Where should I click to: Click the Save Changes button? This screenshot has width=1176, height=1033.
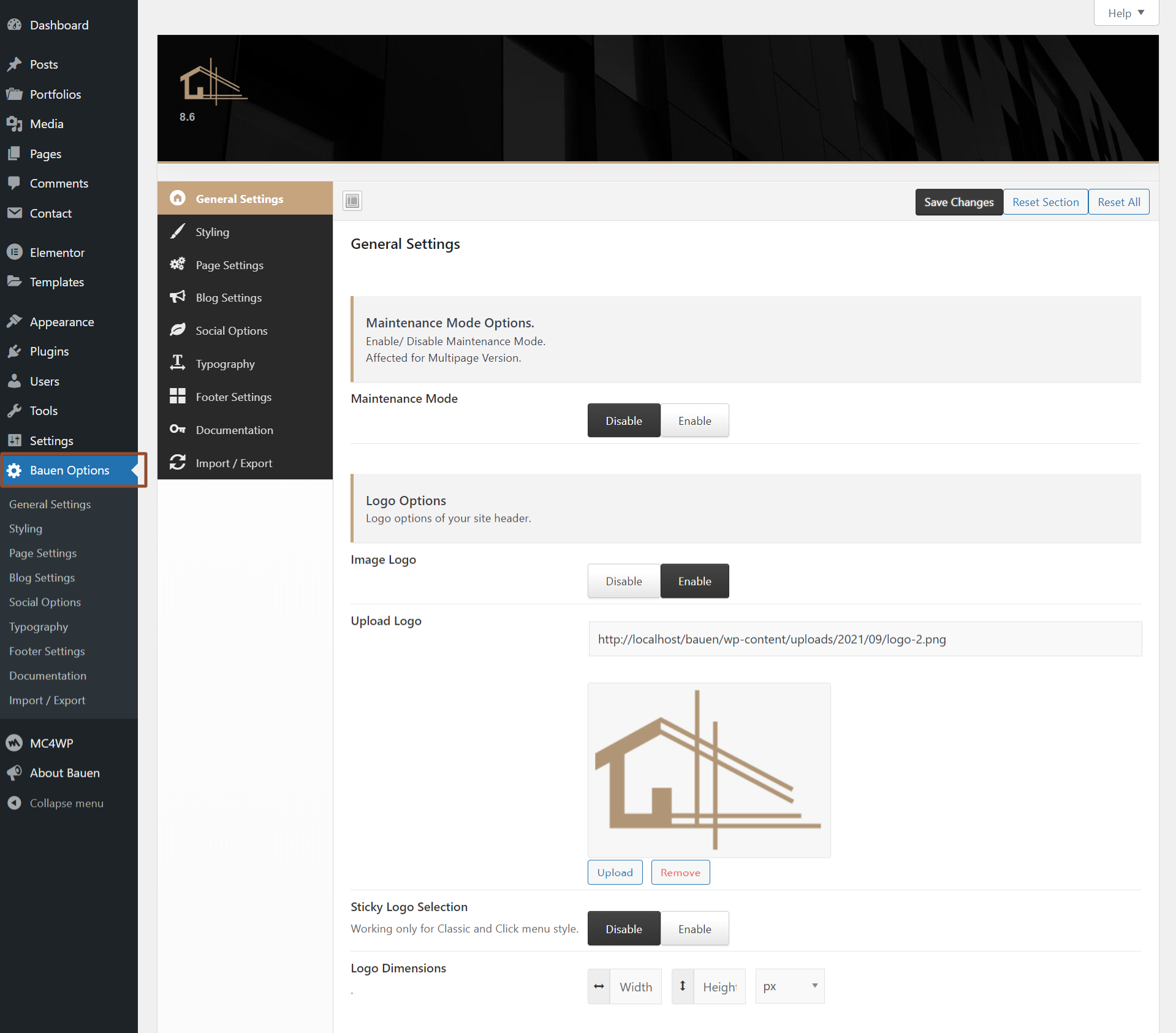[959, 202]
